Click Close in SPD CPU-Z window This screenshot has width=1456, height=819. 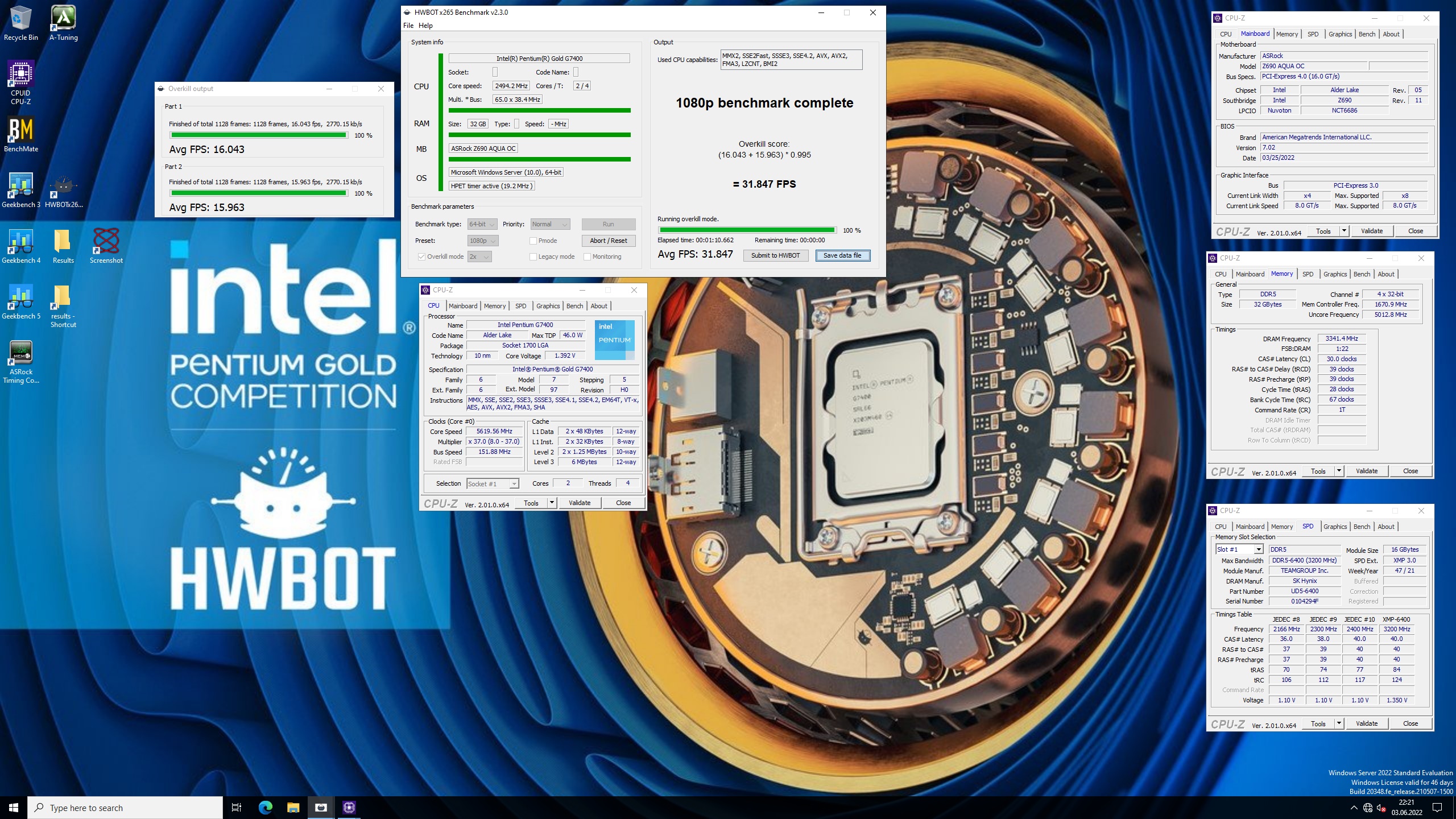tap(1410, 723)
